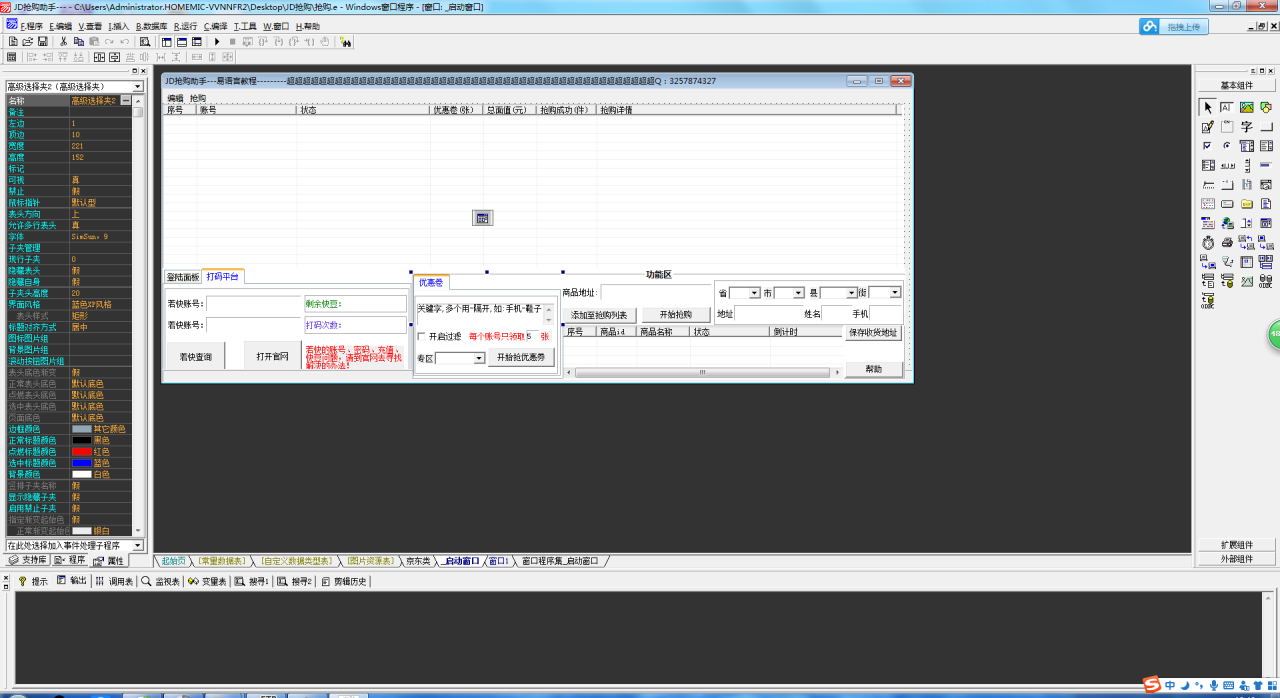Image resolution: width=1280 pixels, height=698 pixels.
Task: Click the 商品地址 input field
Action: [x=655, y=293]
